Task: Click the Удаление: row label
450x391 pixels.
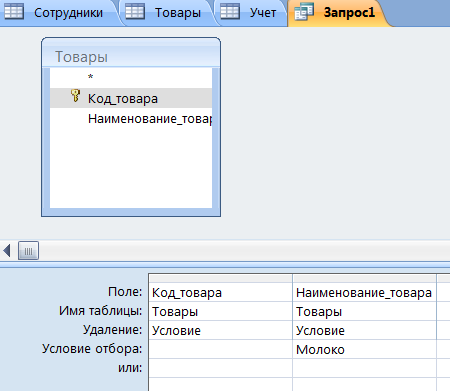Action: pos(113,330)
